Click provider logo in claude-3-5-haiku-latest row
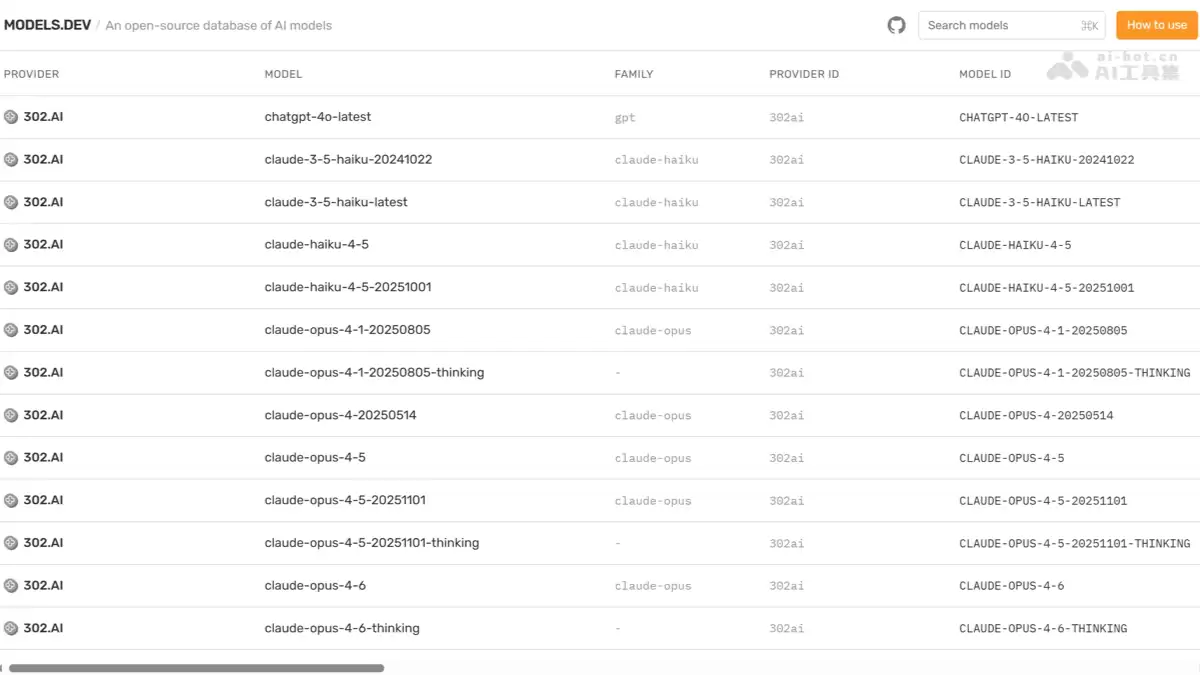 click(11, 202)
